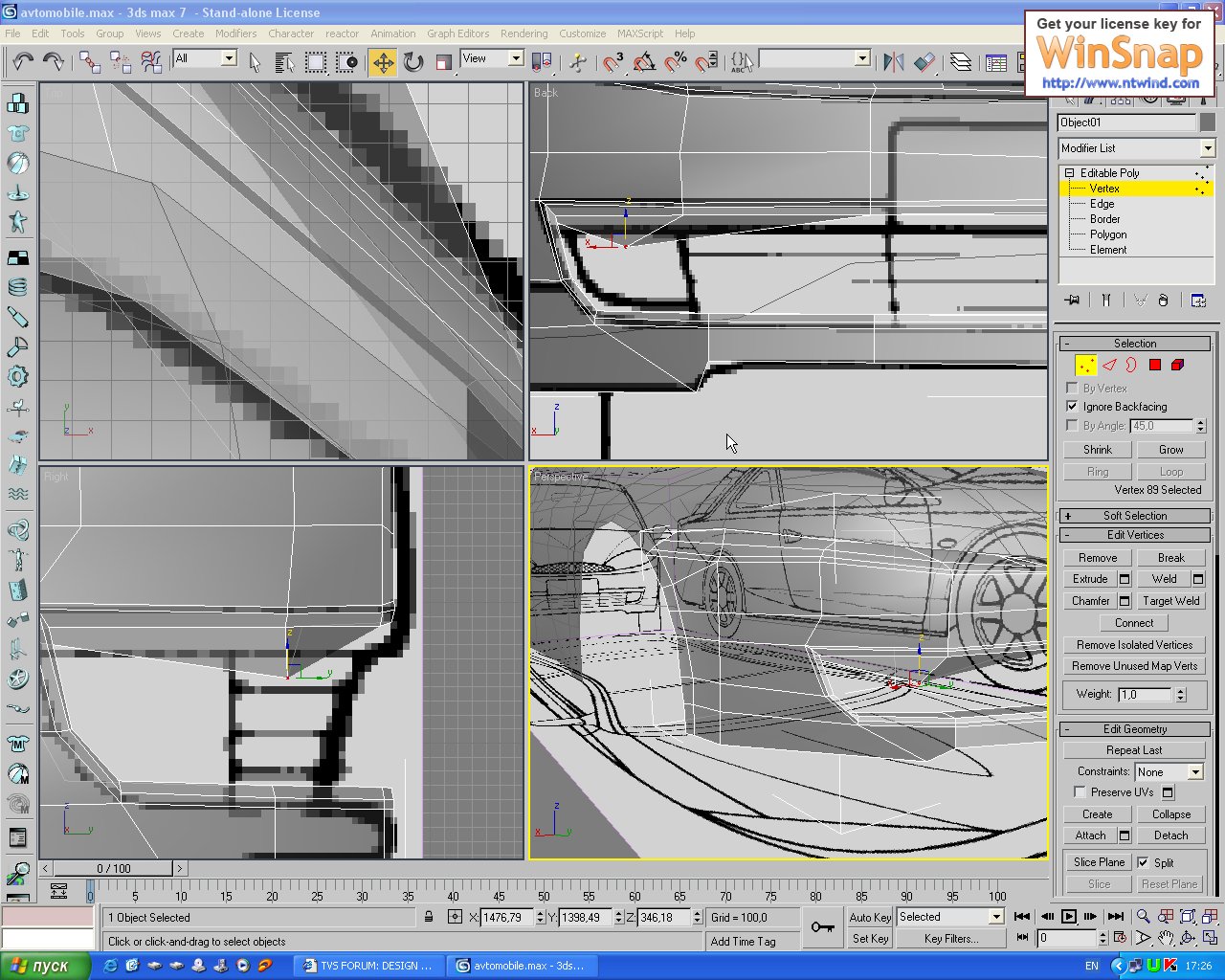1225x980 pixels.
Task: Switch to Edge sub-object selection icon
Action: point(1109,365)
